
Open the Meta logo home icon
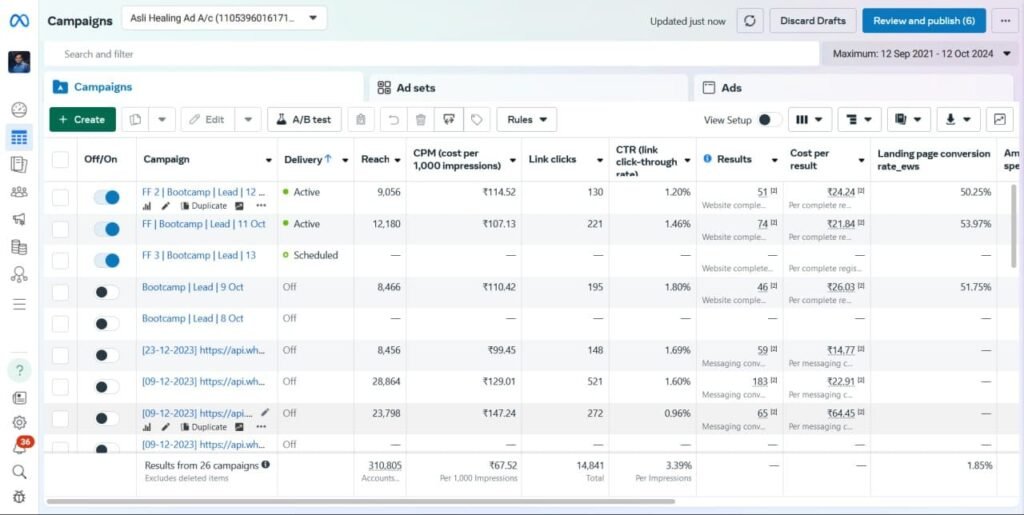[19, 21]
